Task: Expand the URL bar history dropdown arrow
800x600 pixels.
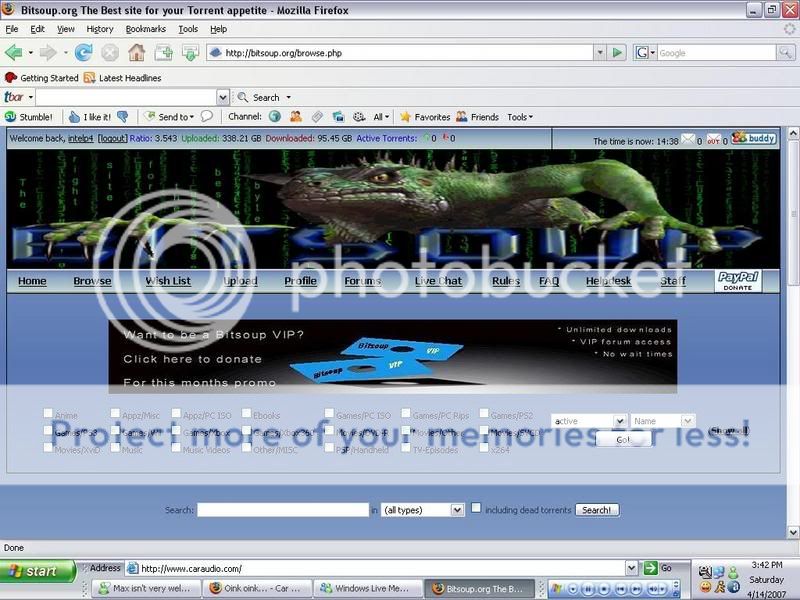Action: click(x=600, y=53)
